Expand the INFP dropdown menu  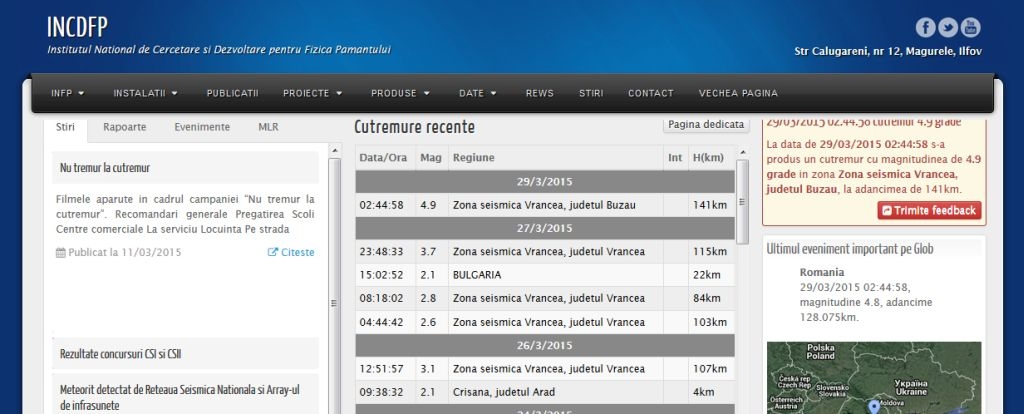68,93
